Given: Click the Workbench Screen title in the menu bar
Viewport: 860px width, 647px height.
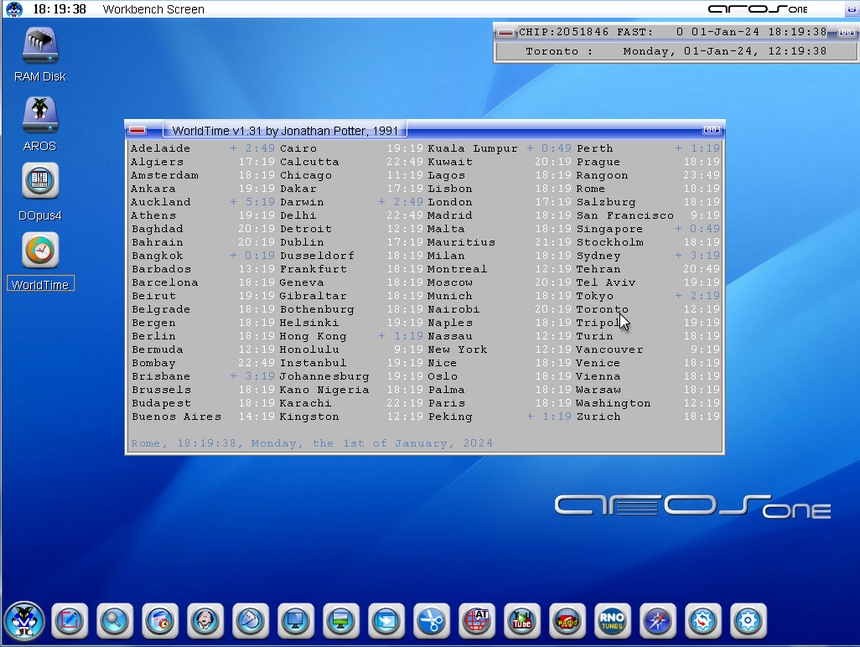Looking at the screenshot, I should click(153, 9).
